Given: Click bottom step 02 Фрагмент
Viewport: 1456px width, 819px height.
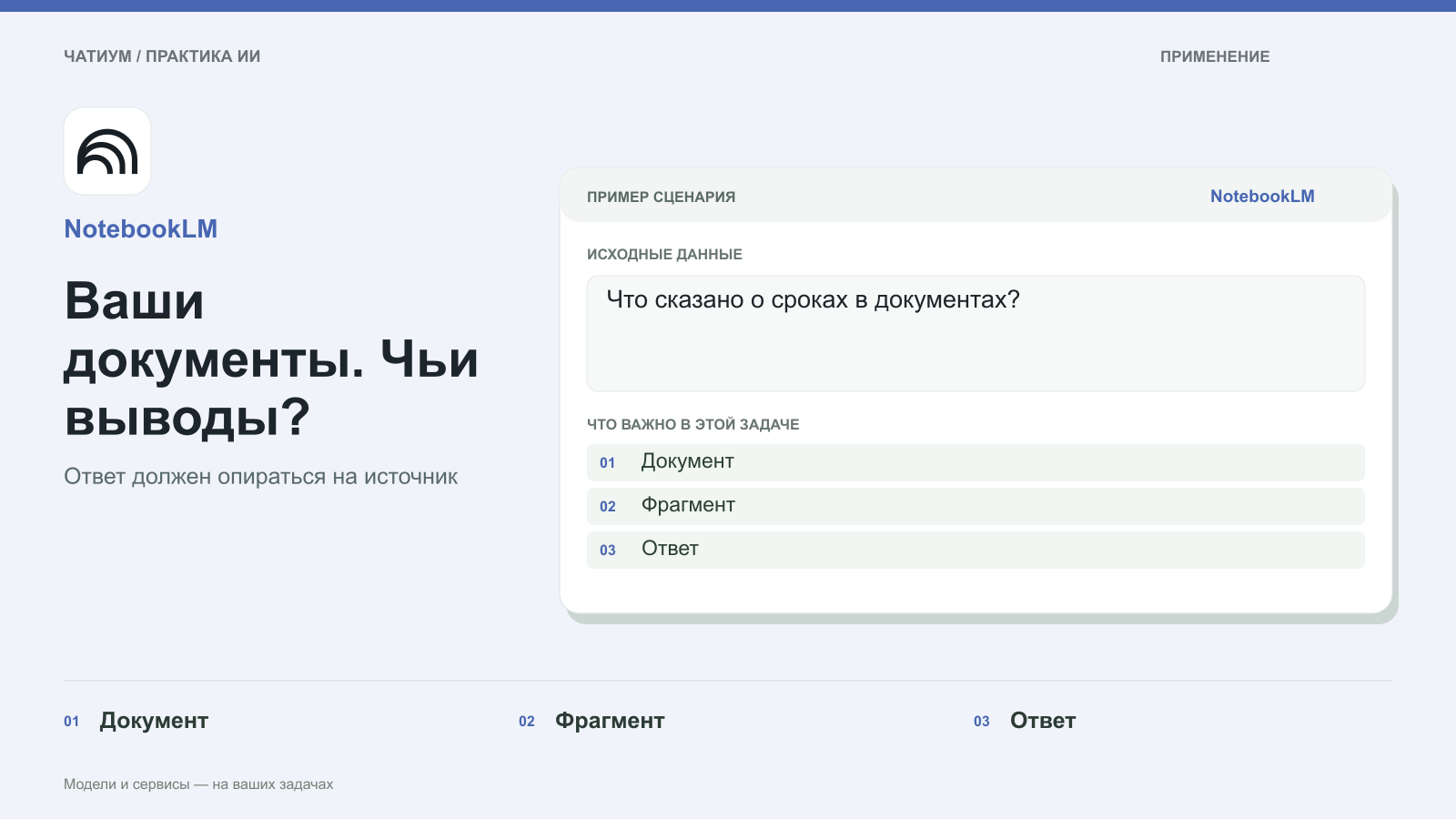Looking at the screenshot, I should point(591,721).
